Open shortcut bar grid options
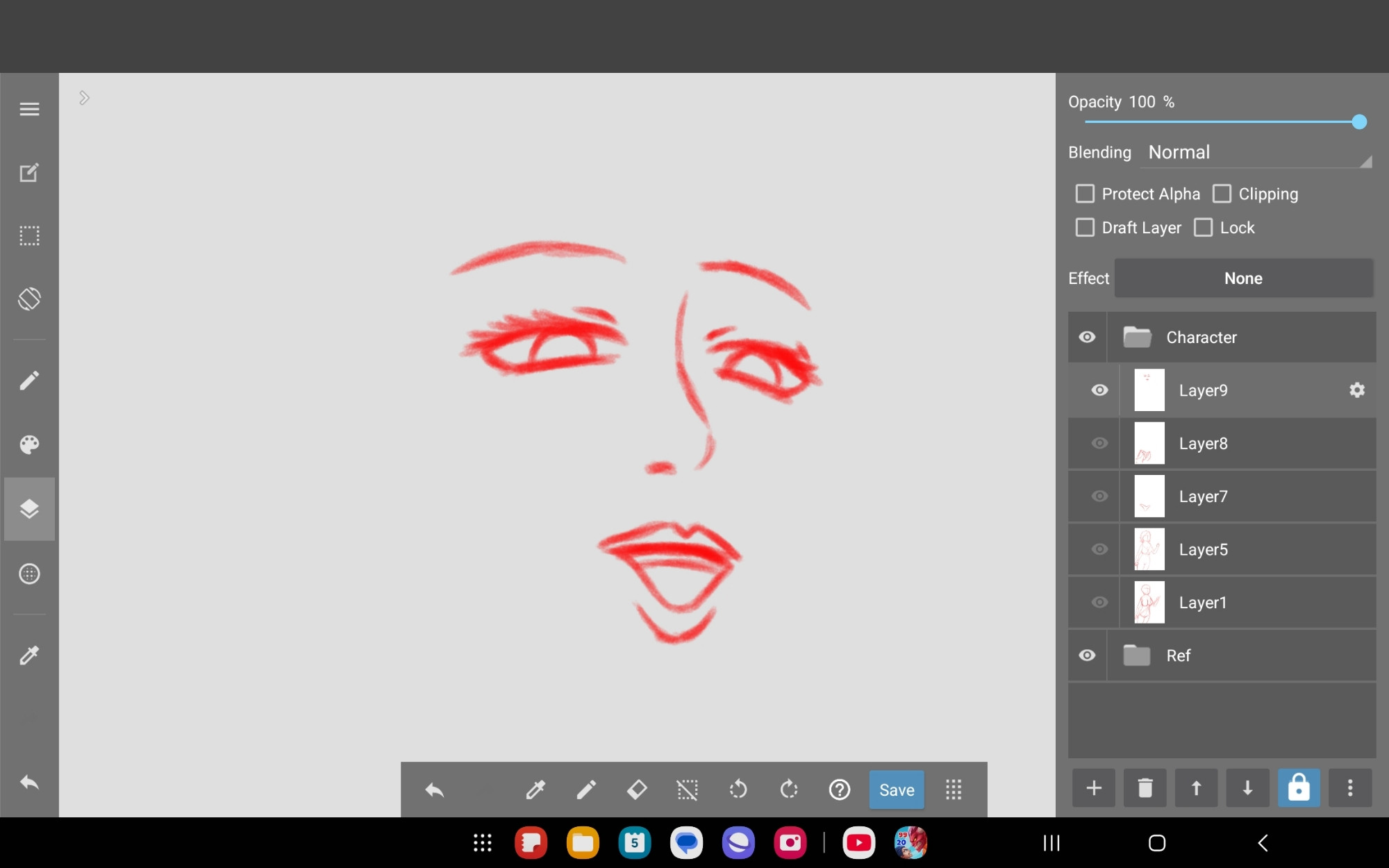Viewport: 1389px width, 868px height. (x=954, y=790)
